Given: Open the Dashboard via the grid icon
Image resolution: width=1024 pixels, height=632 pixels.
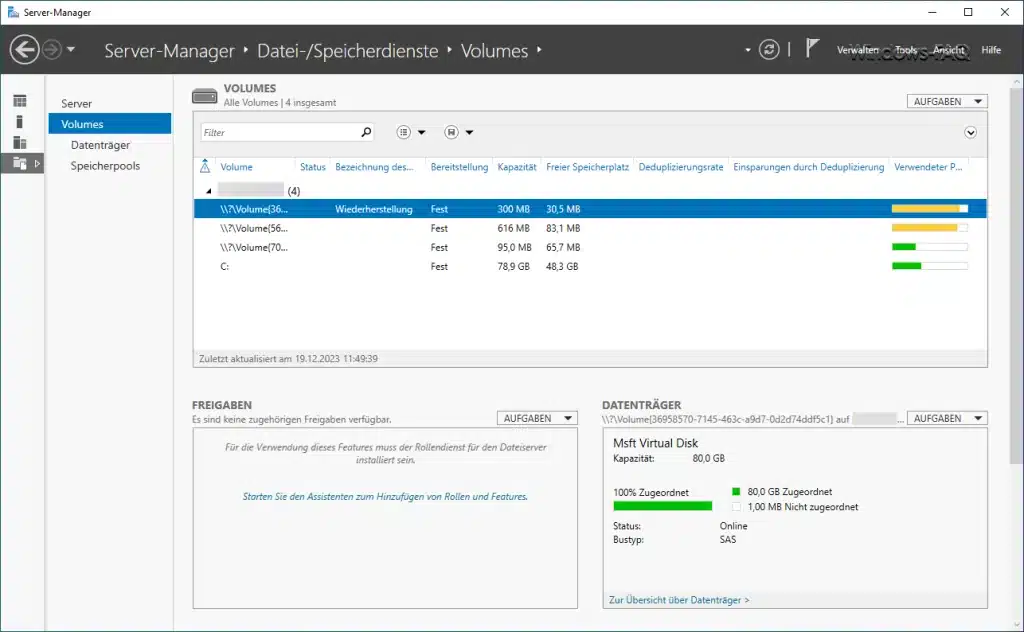Looking at the screenshot, I should coord(22,99).
